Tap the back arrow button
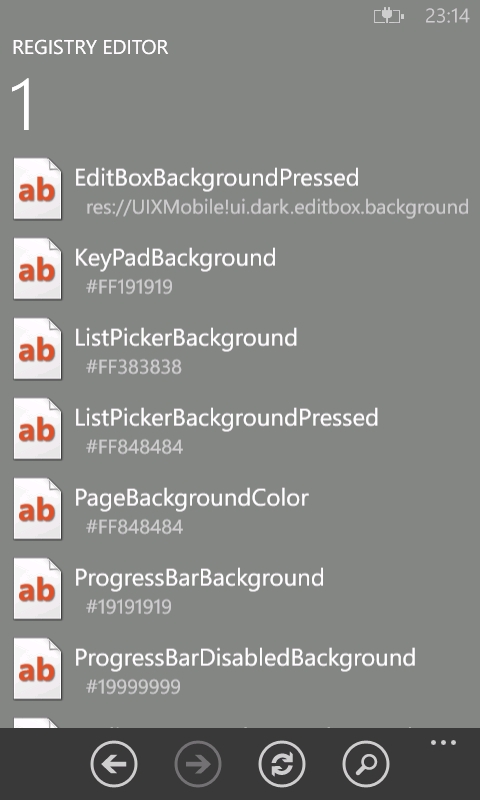Image resolution: width=480 pixels, height=800 pixels. 114,764
